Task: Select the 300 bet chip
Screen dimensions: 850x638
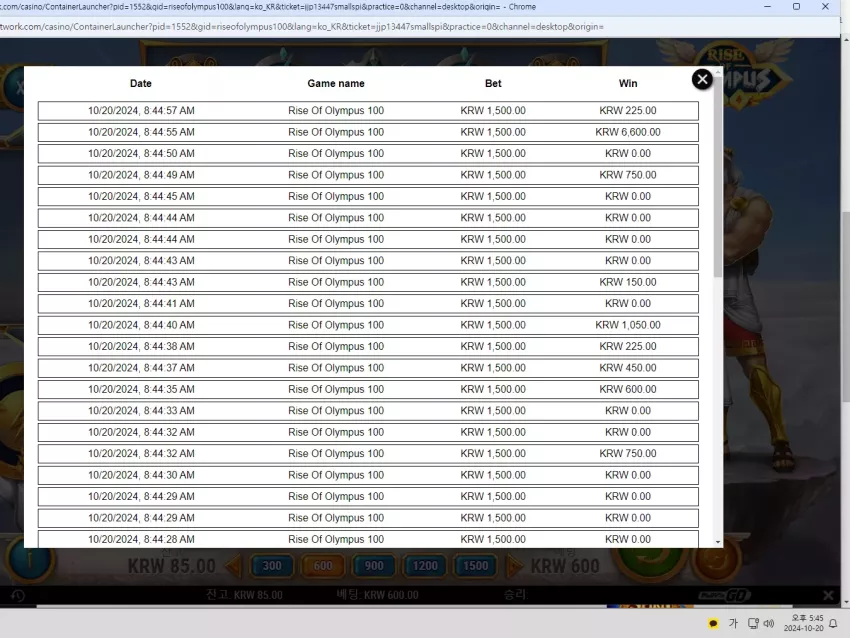Action: [x=272, y=566]
